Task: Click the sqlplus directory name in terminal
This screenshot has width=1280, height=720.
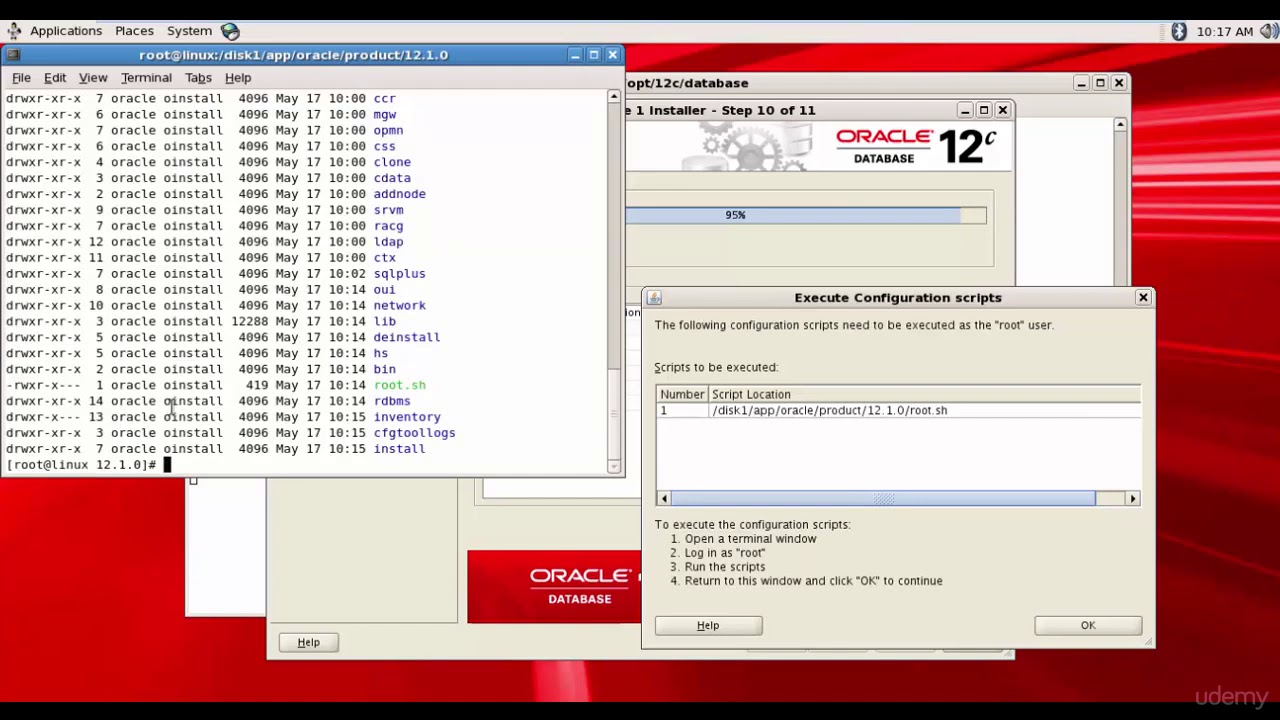Action: 399,273
